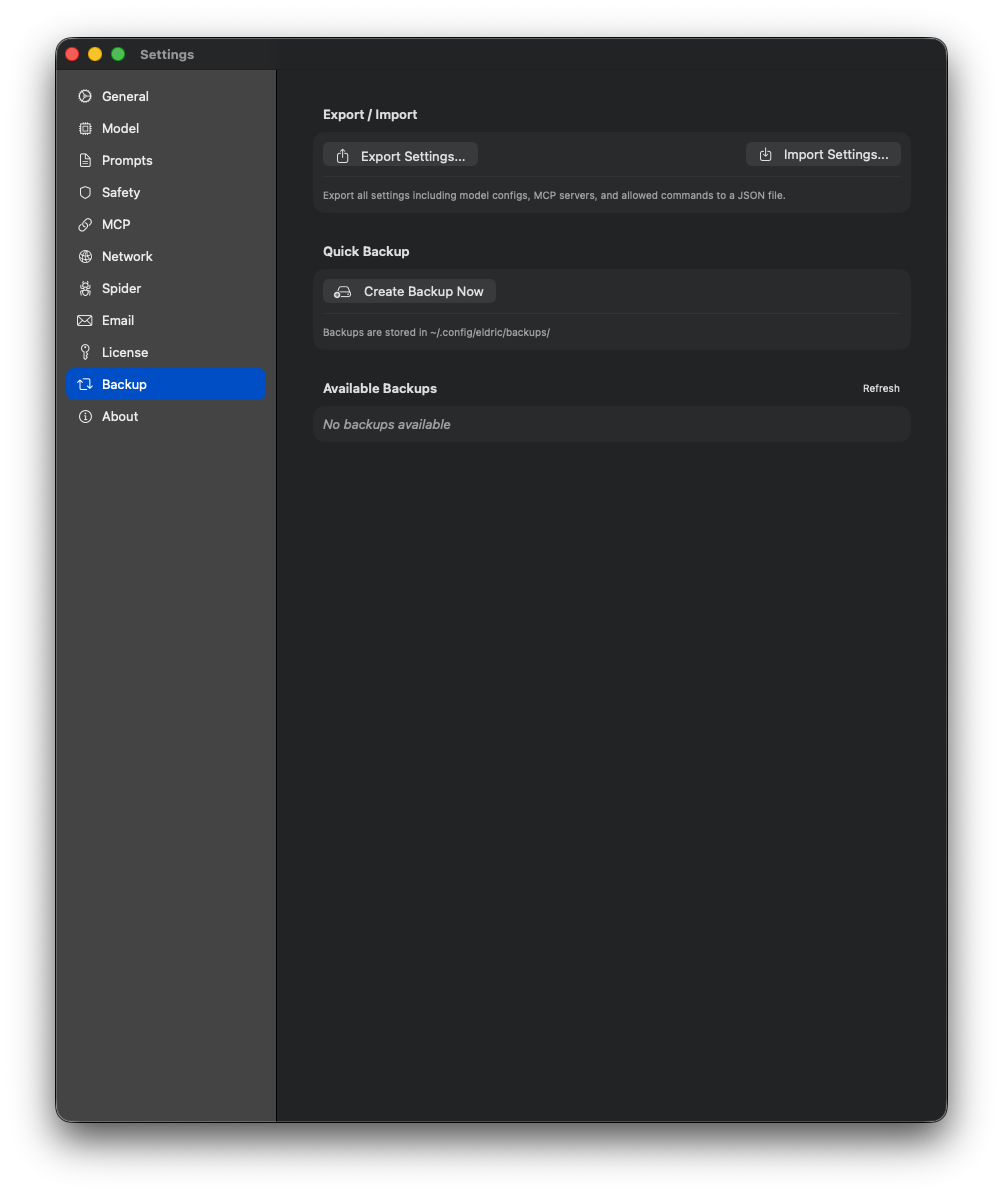1003x1196 pixels.
Task: Click the Backup sync-arrows icon
Action: 86,384
